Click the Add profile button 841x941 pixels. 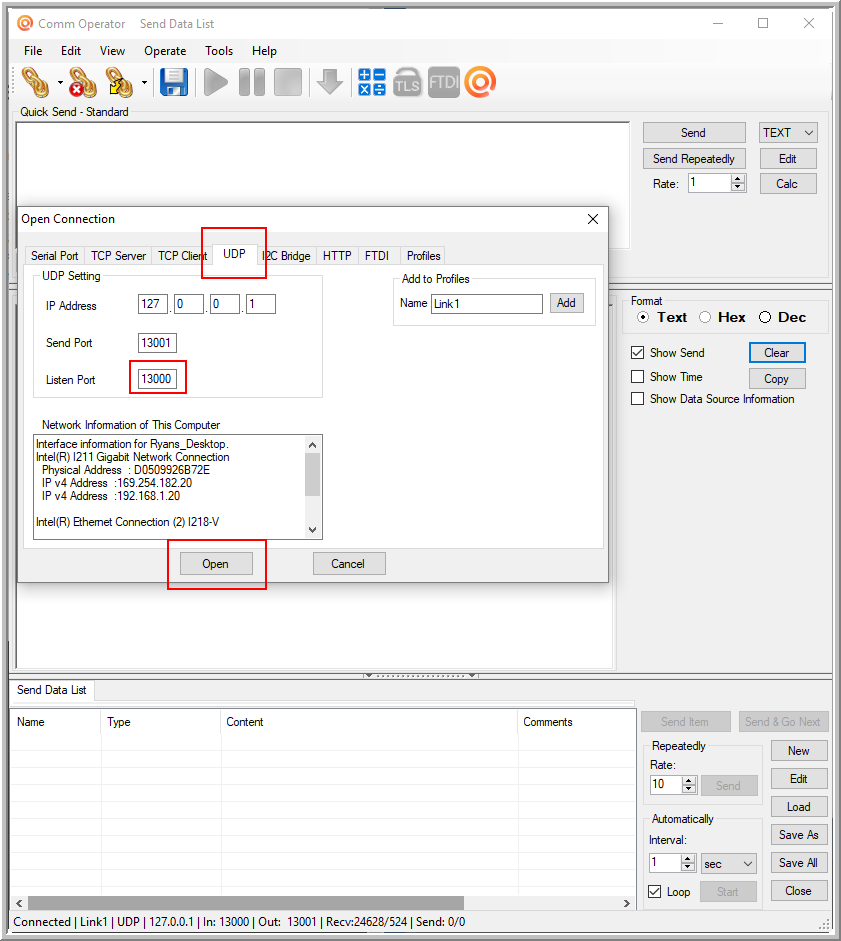566,303
